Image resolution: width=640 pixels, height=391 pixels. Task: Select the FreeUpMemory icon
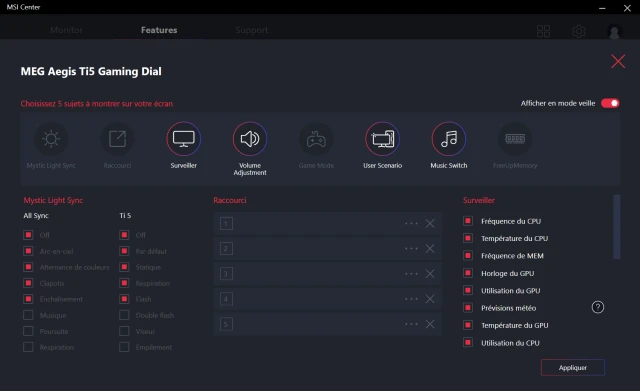pos(515,139)
